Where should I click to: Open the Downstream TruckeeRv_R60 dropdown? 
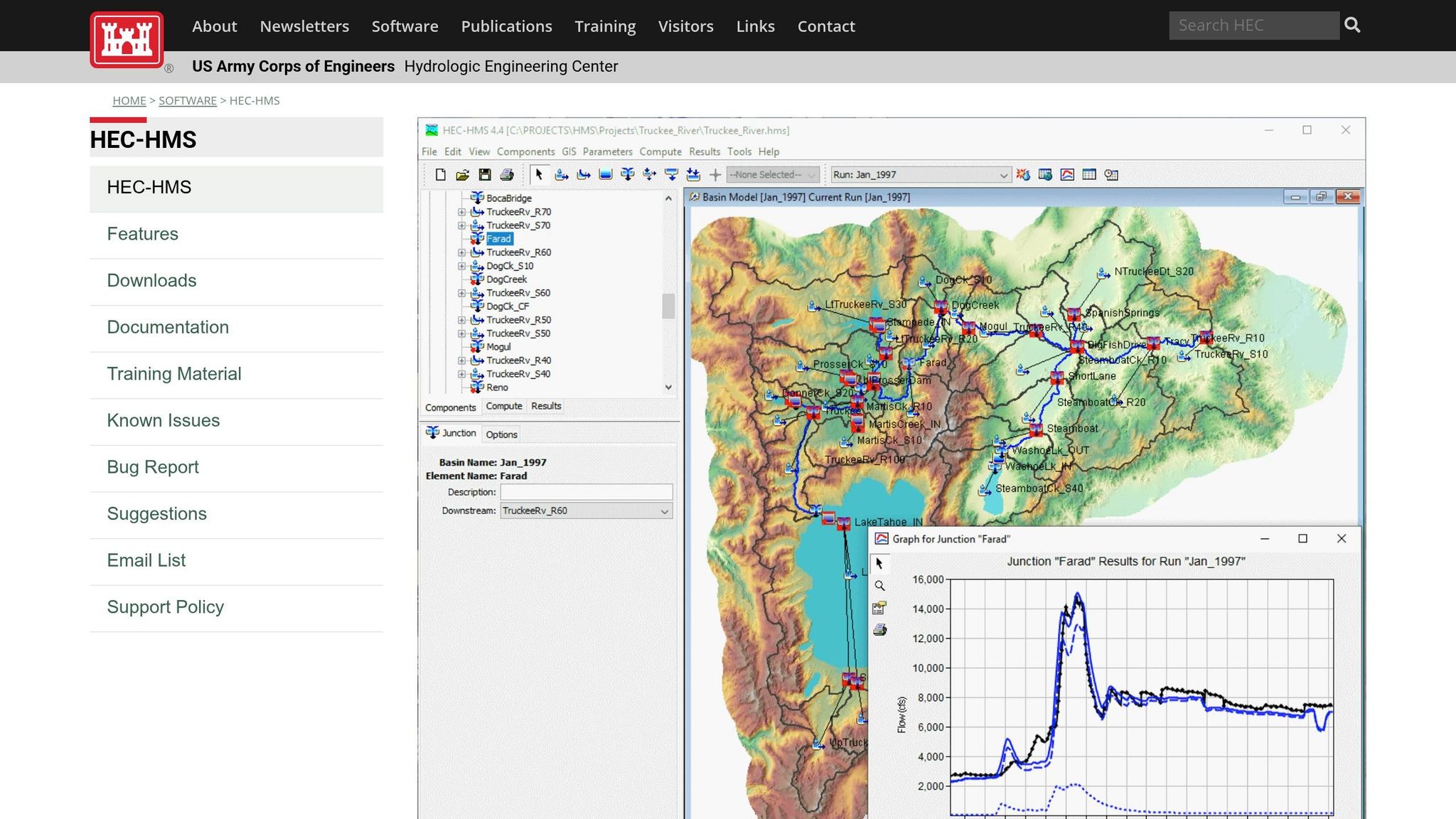coord(587,511)
